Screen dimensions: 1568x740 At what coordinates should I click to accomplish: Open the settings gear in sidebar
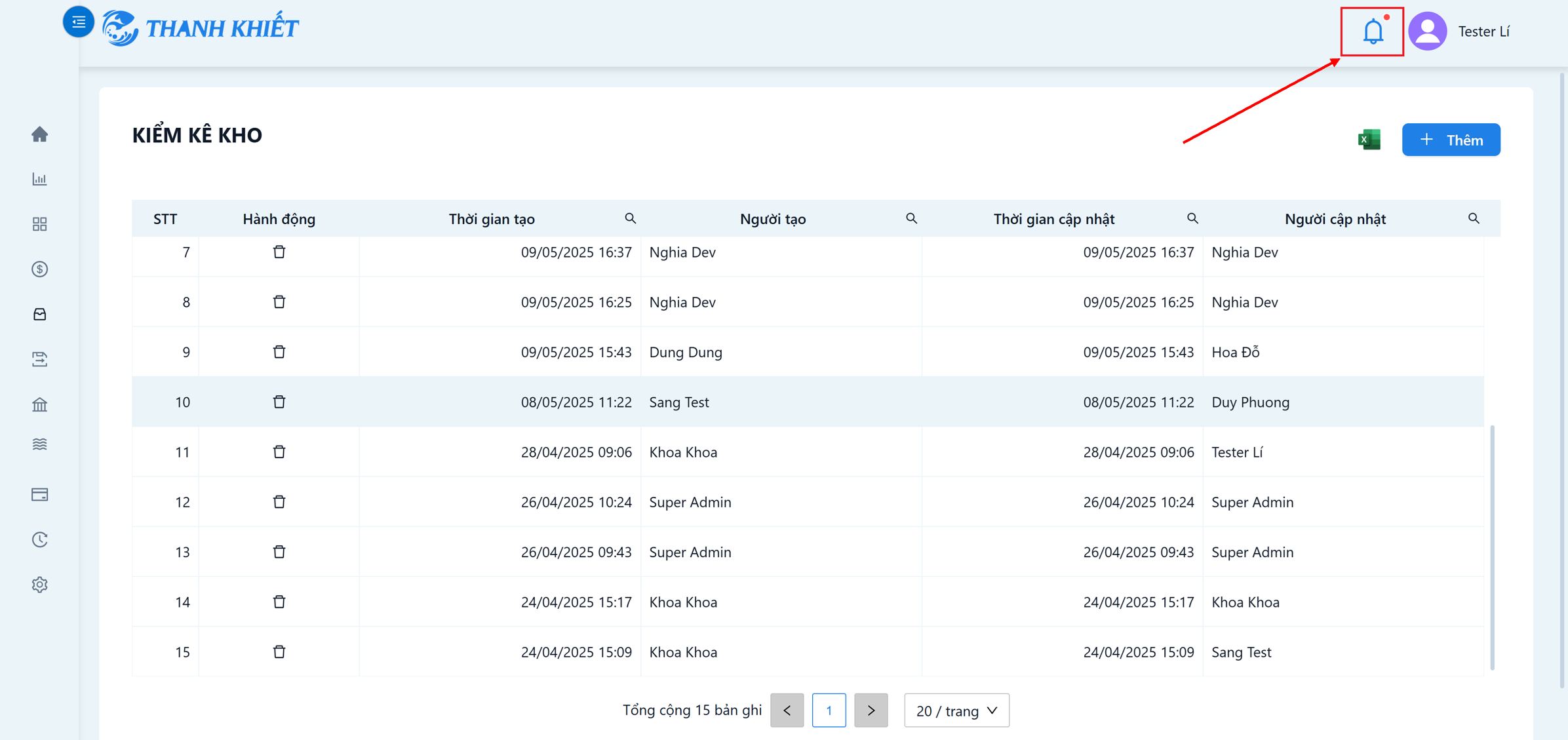[40, 585]
